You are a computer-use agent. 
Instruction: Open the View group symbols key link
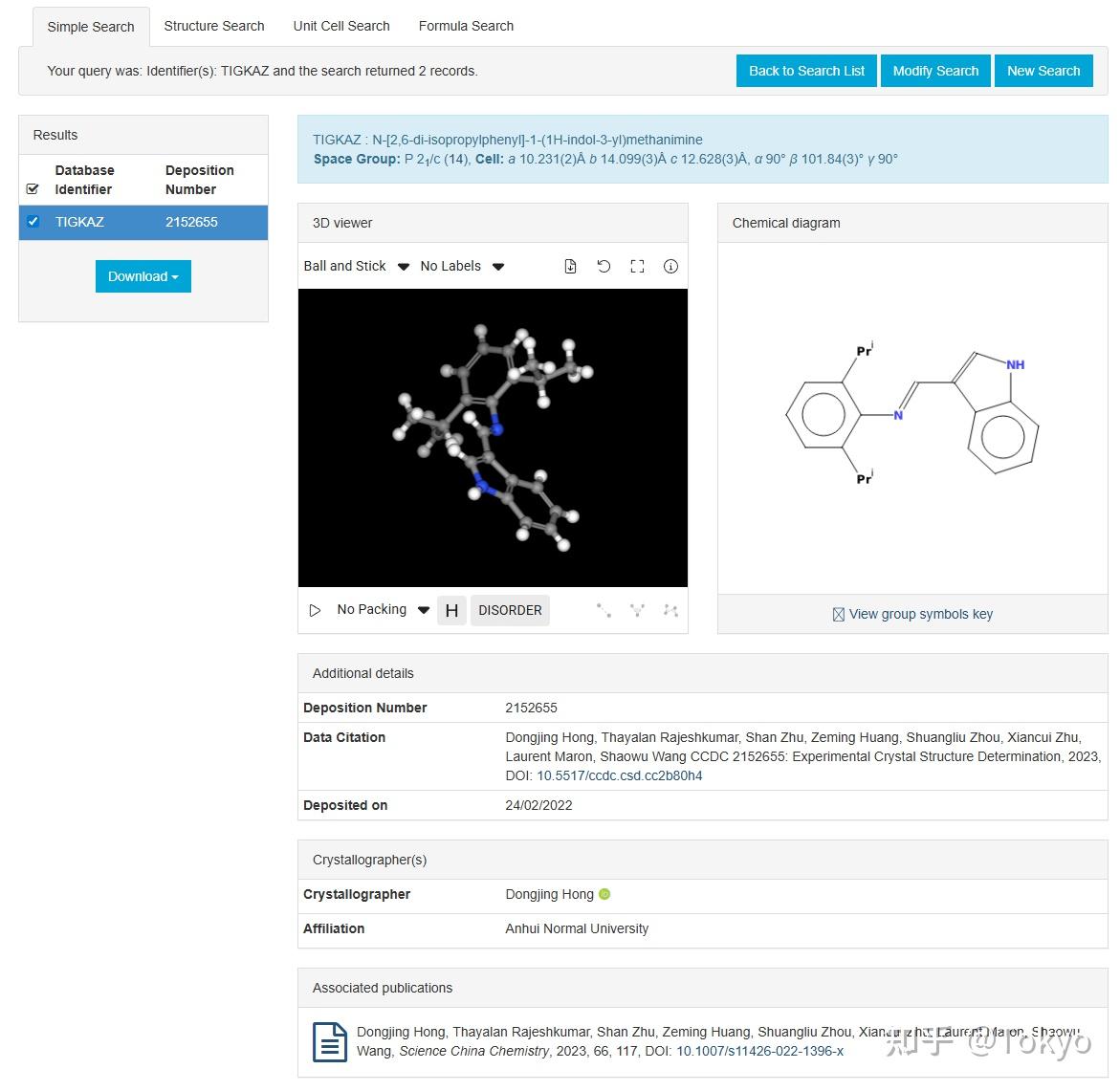(x=920, y=614)
